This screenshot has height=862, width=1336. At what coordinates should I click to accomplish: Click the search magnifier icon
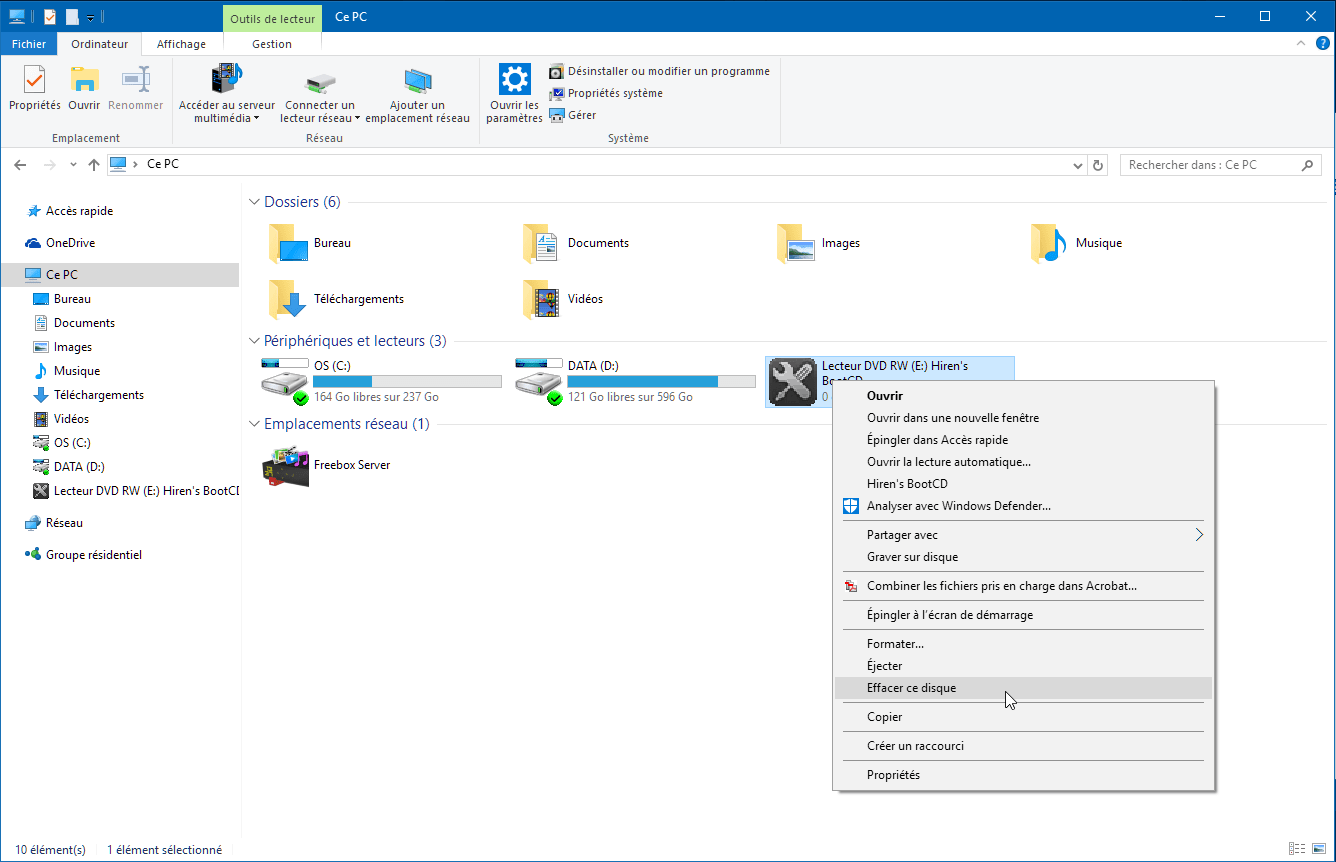pyautogui.click(x=1309, y=165)
